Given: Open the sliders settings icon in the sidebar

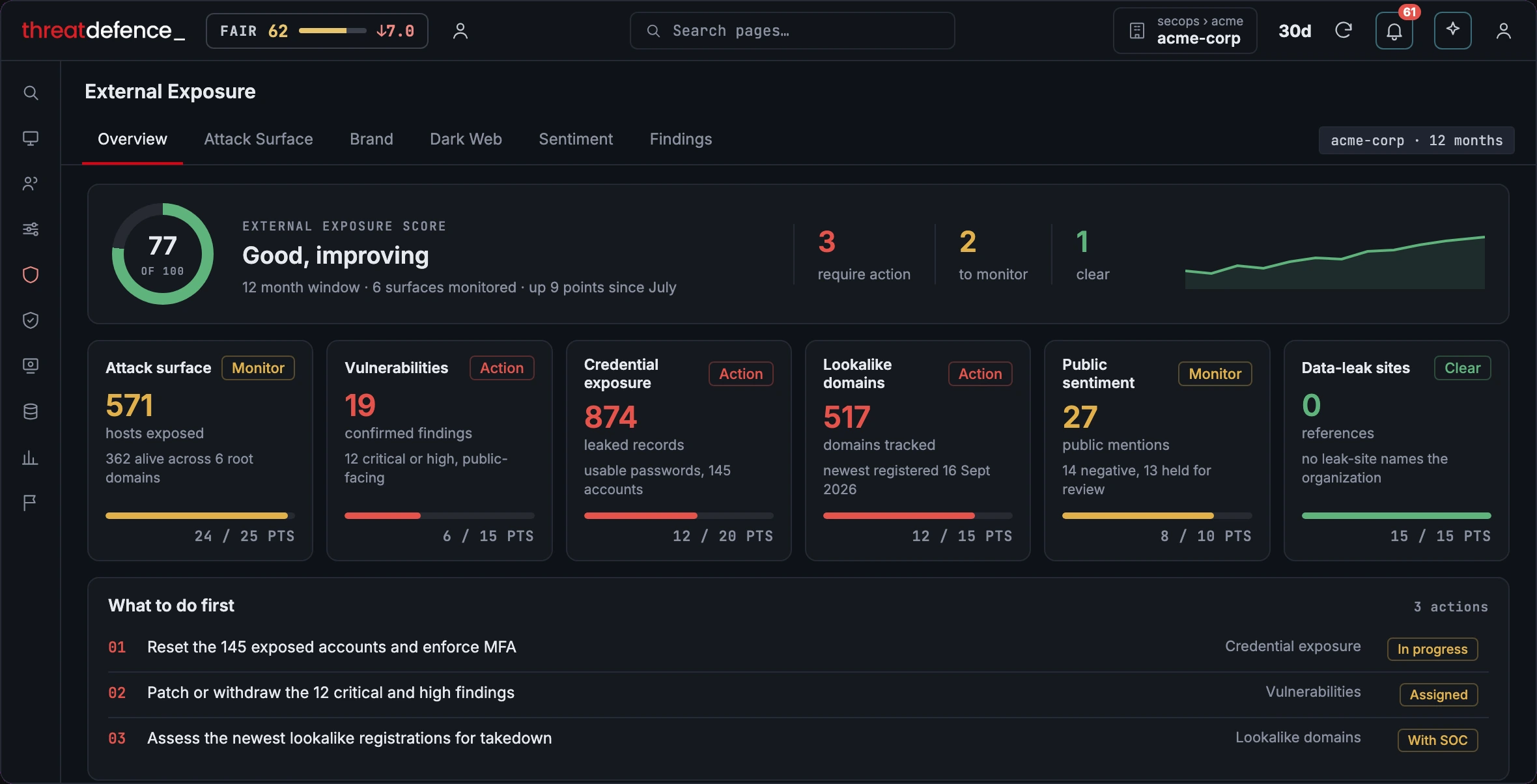Looking at the screenshot, I should [x=31, y=229].
